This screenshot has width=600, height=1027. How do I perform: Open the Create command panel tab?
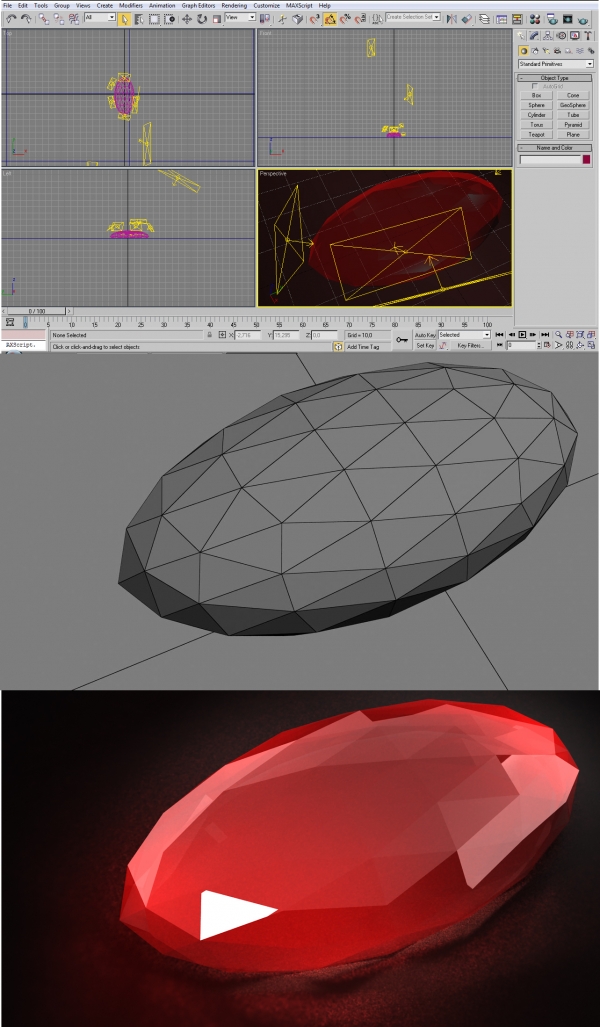521,36
